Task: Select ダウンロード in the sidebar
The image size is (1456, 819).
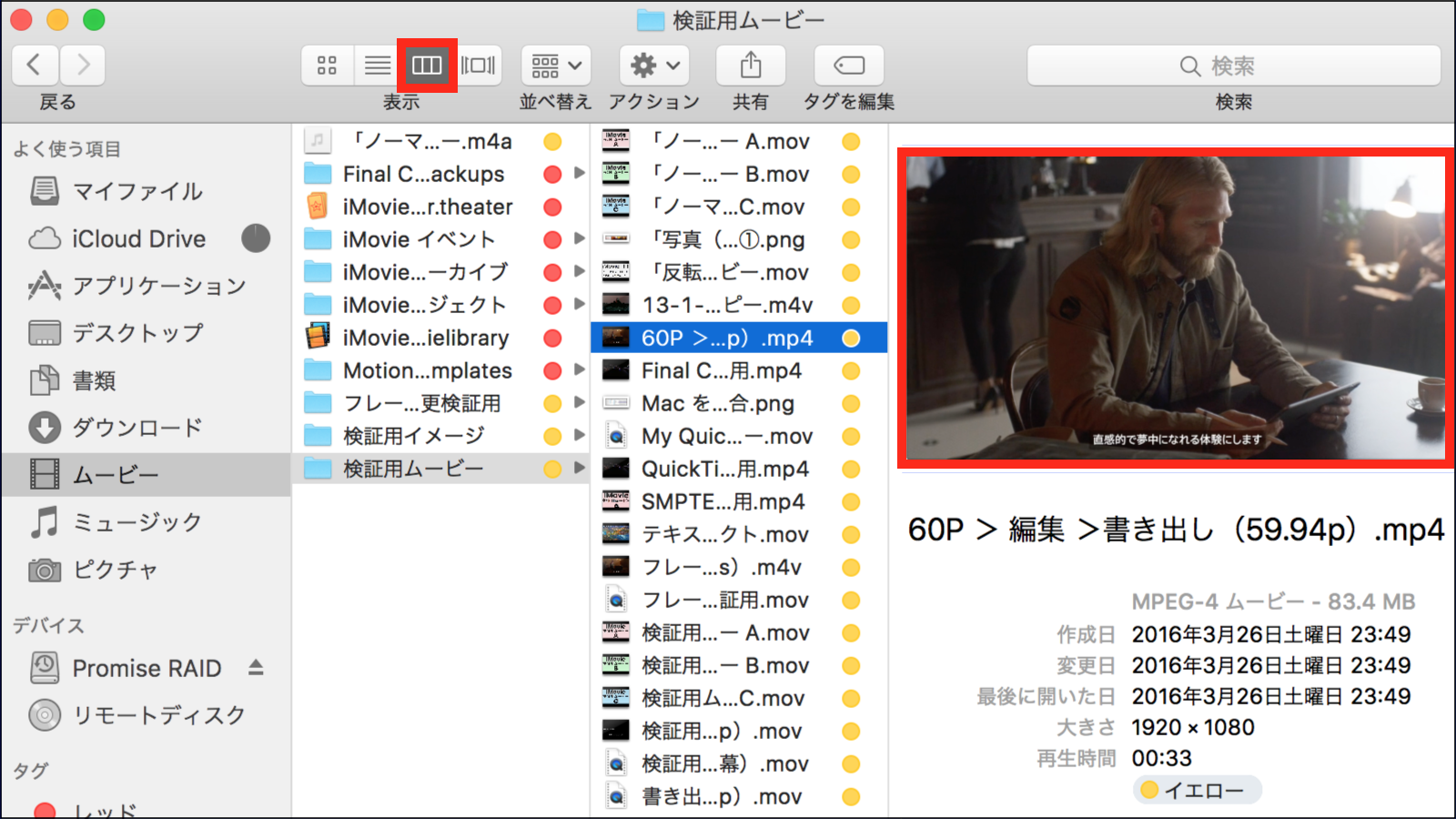Action: pos(136,428)
